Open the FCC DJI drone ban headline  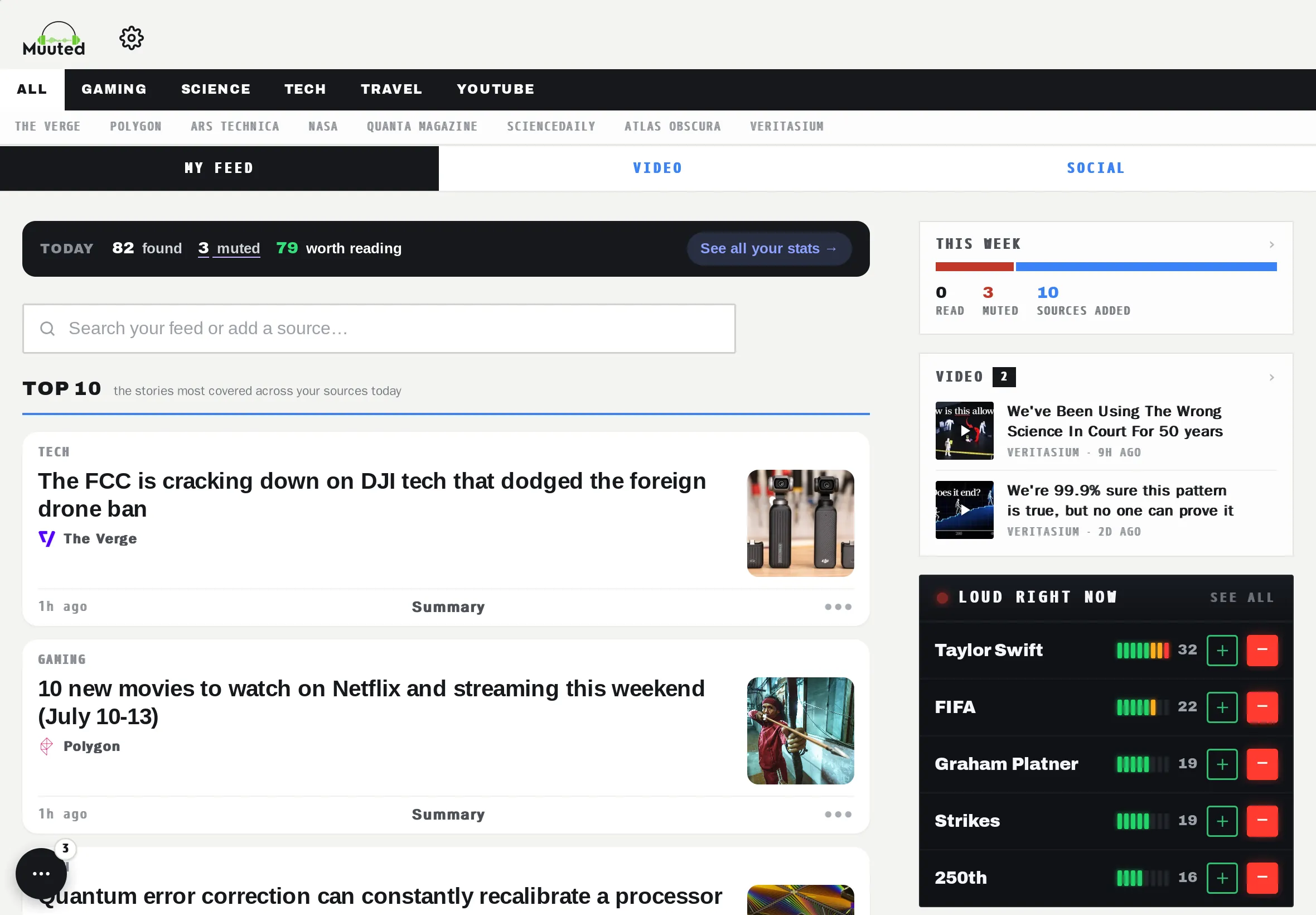372,495
